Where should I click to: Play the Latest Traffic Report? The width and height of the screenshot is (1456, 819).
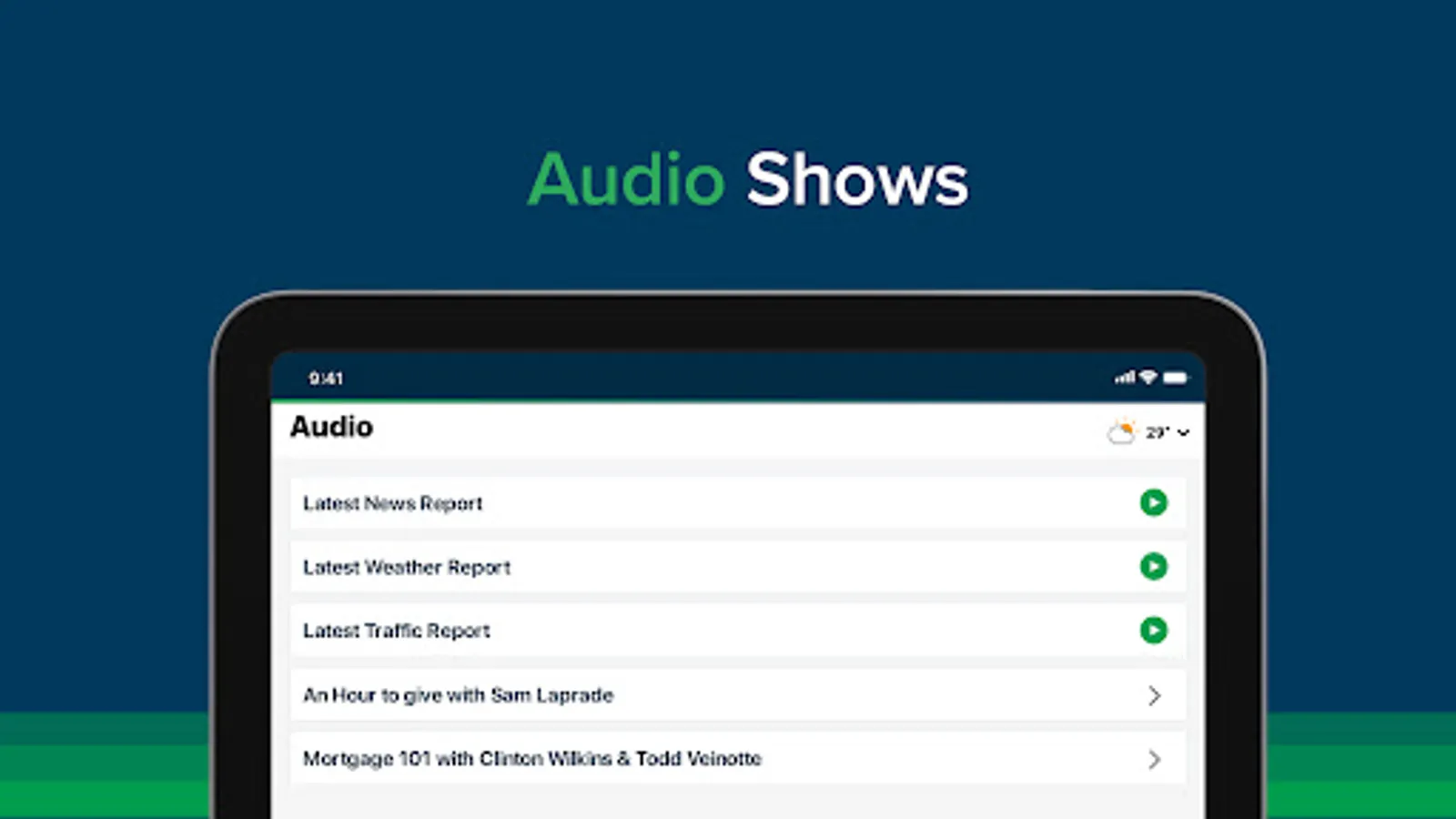[1153, 630]
